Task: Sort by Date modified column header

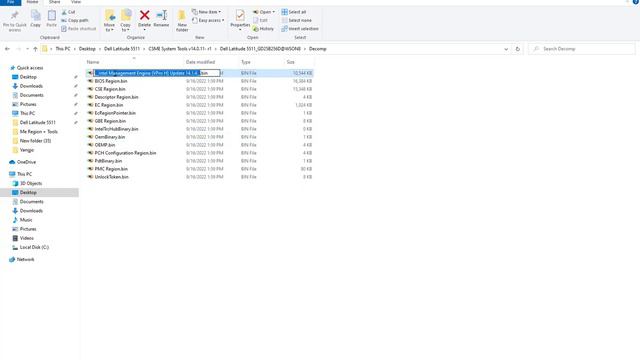Action: [200, 62]
